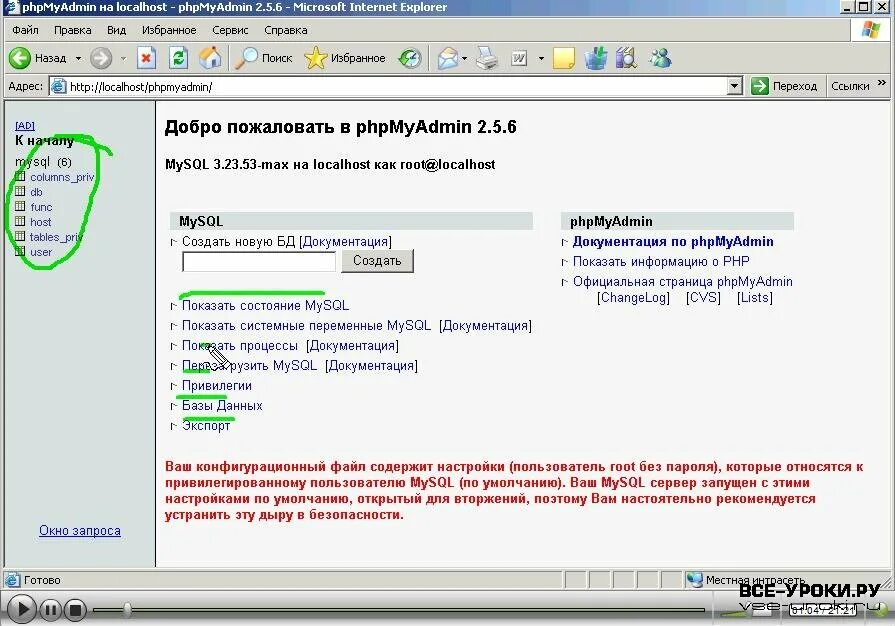Open the Forward button dropdown arrow

pos(123,58)
